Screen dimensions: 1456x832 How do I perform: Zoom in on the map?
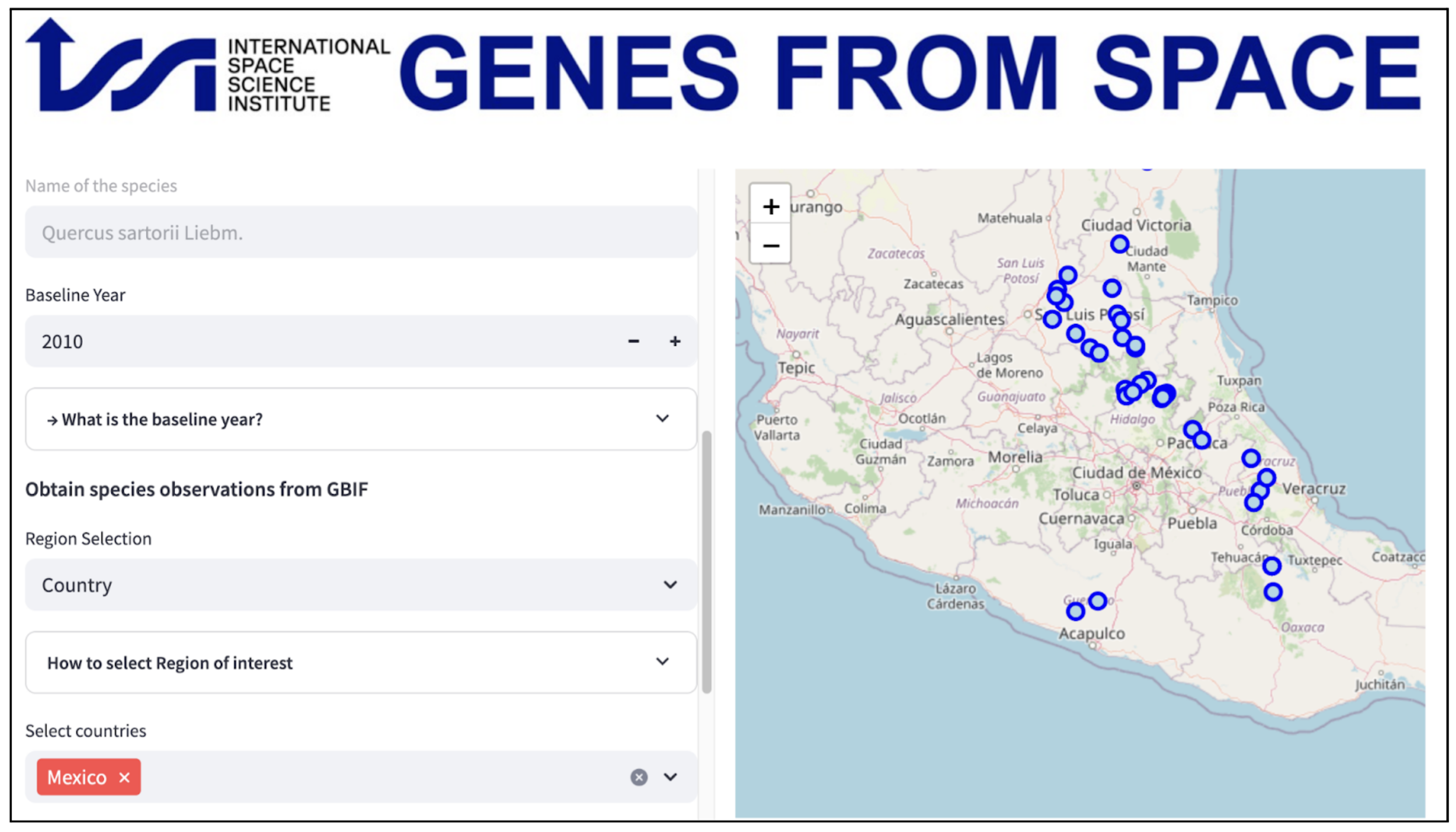point(771,206)
